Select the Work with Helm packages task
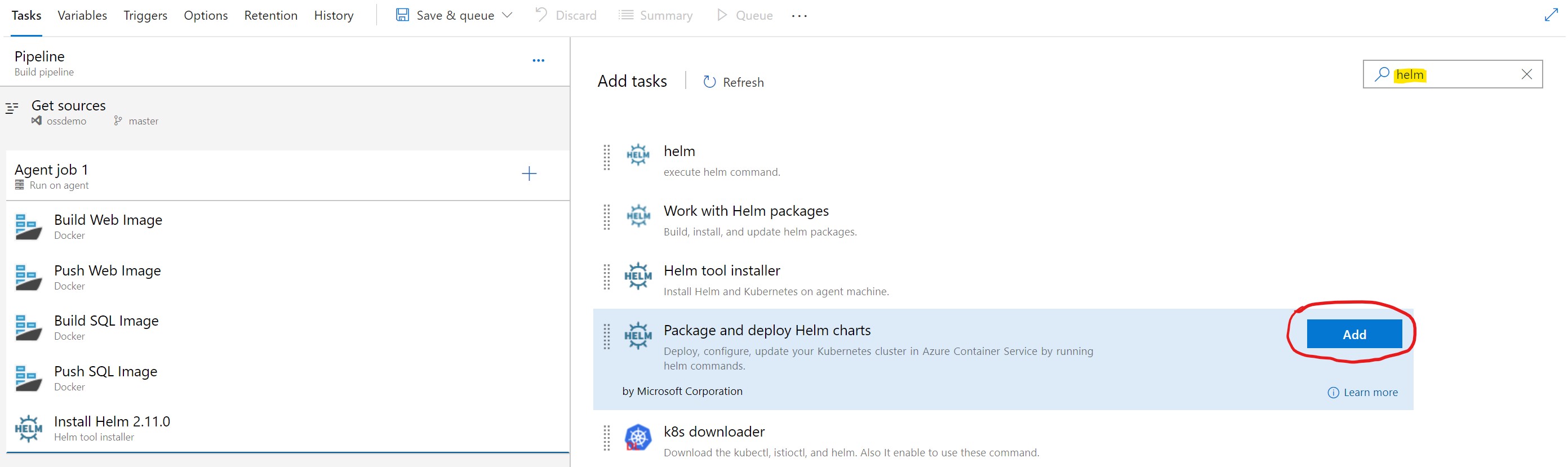1568x467 pixels. click(1003, 219)
